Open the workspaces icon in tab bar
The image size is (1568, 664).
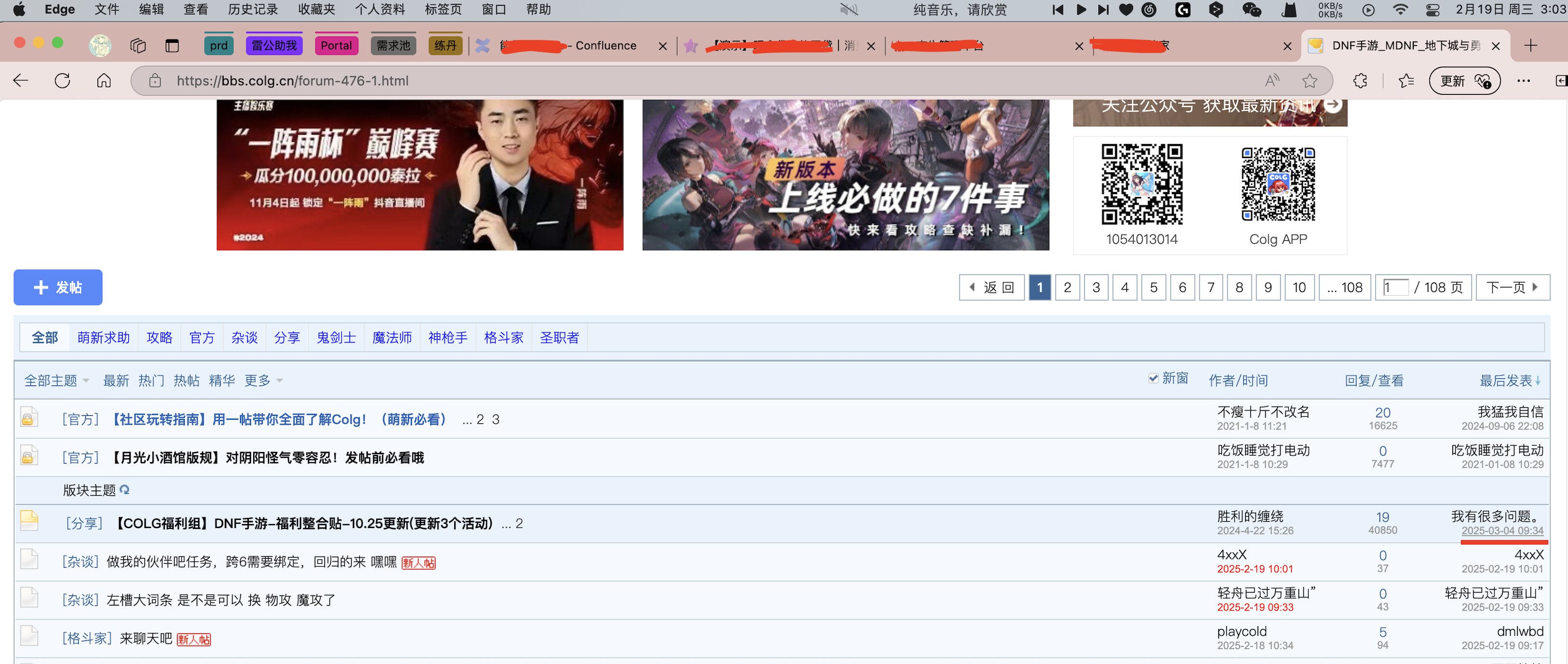pyautogui.click(x=138, y=46)
